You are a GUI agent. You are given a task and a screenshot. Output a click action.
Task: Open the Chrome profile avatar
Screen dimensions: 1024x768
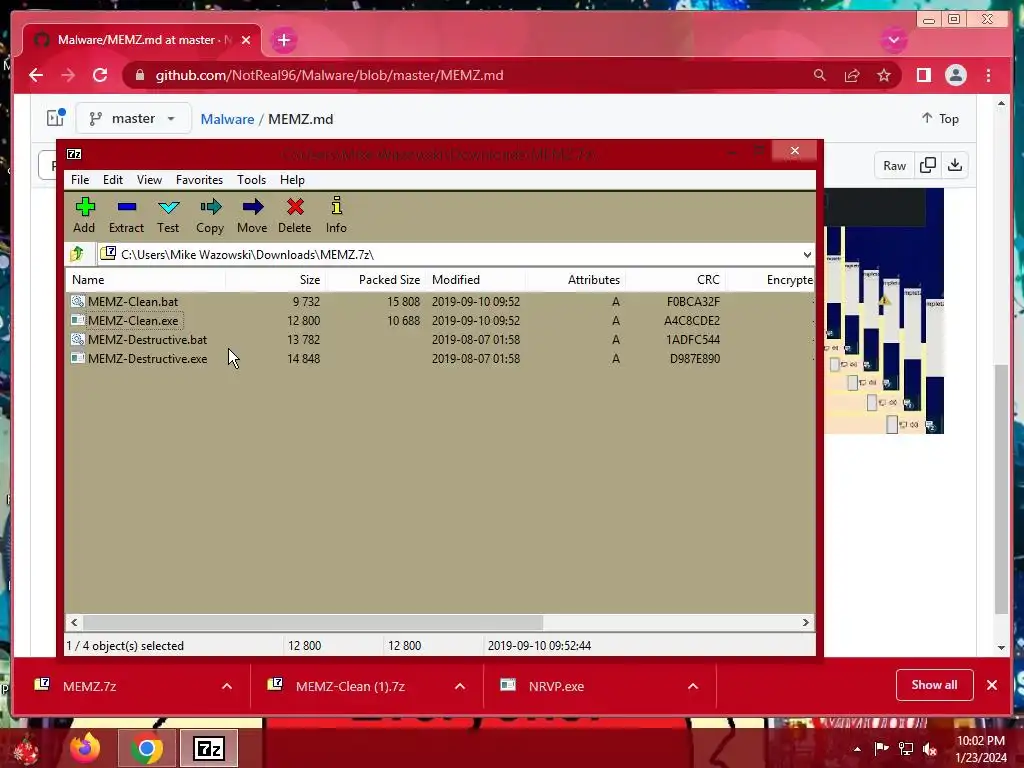tap(955, 75)
